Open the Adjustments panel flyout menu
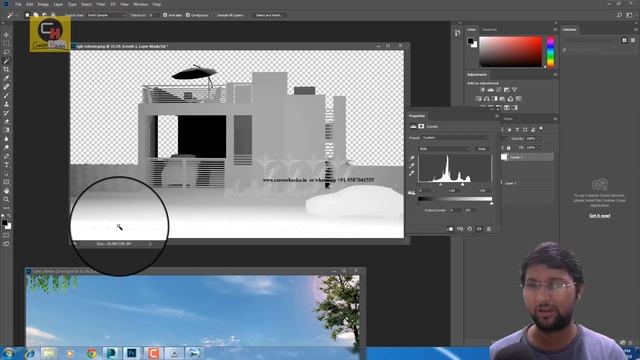The width and height of the screenshot is (640, 360). click(x=555, y=75)
